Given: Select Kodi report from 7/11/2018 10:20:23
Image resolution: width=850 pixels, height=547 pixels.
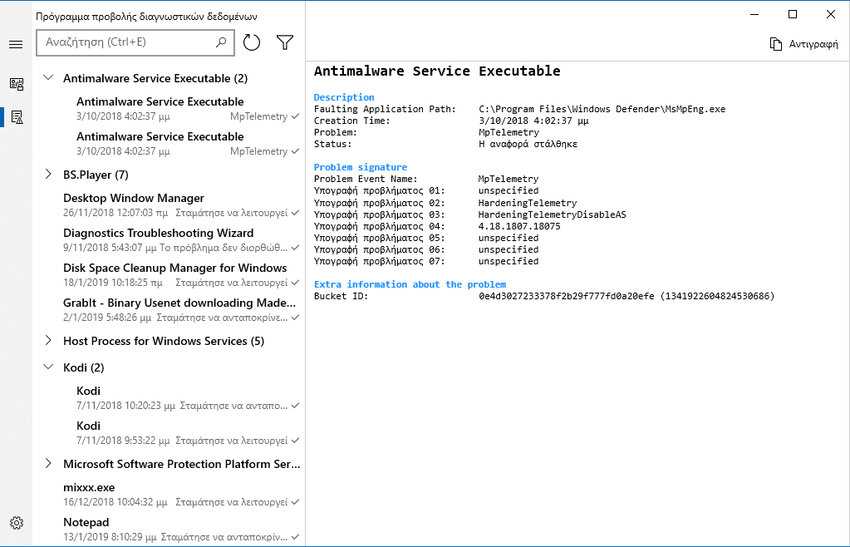Looking at the screenshot, I should tap(188, 398).
